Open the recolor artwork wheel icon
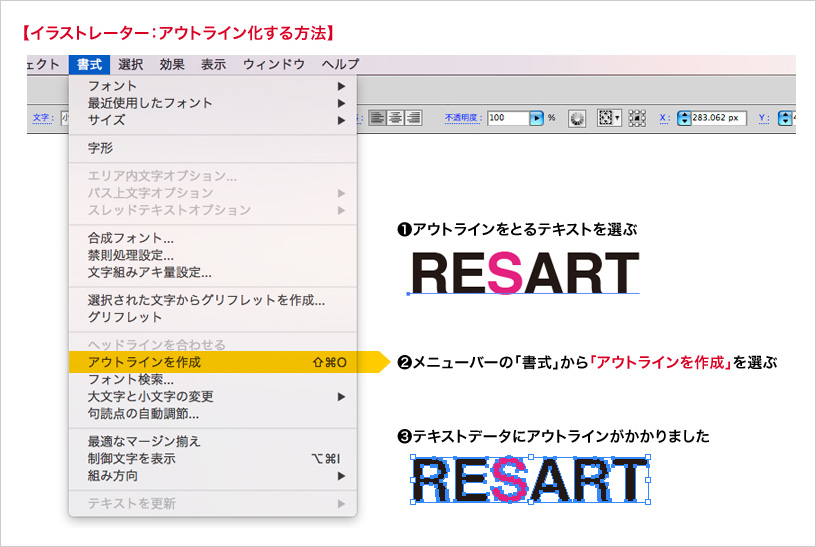Viewport: 816px width, 547px height. point(577,119)
